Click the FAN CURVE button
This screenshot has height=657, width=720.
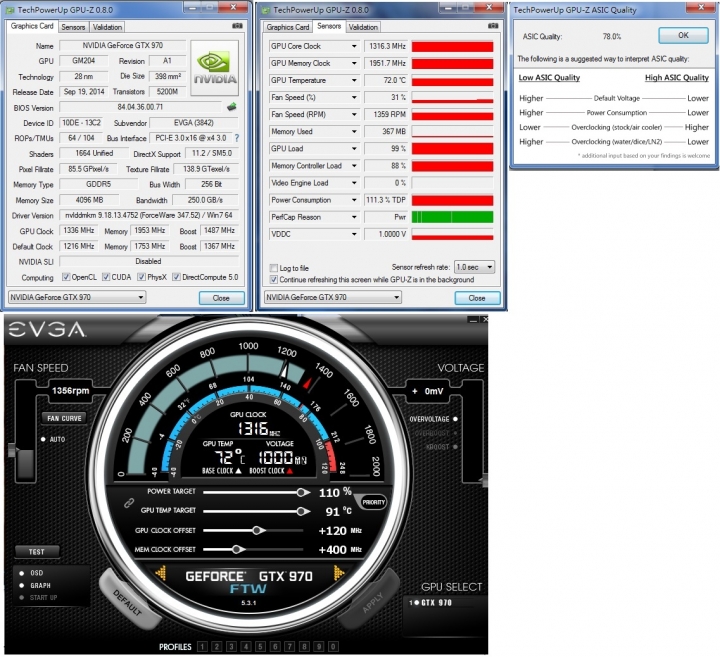(64, 418)
